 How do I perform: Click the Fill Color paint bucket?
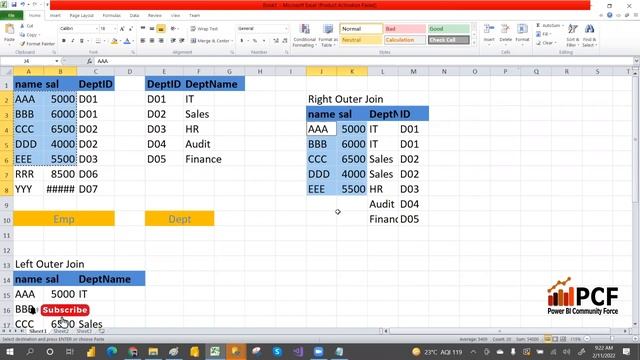coord(114,41)
